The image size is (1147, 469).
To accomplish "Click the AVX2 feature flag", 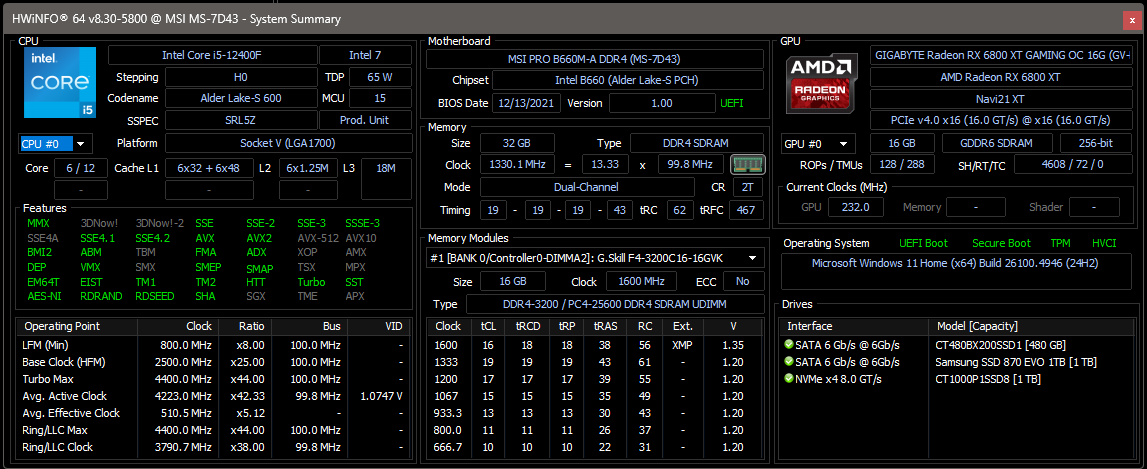I will click(x=259, y=238).
